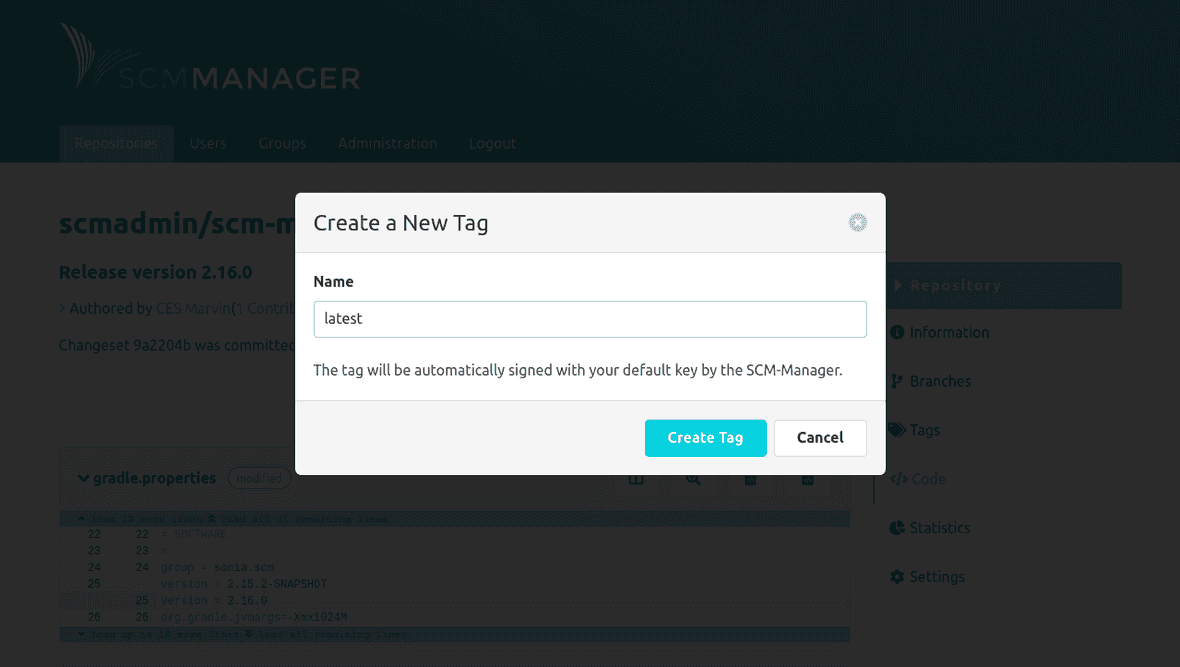
Task: Collapse the gradle.properties diff panel
Action: pyautogui.click(x=83, y=478)
